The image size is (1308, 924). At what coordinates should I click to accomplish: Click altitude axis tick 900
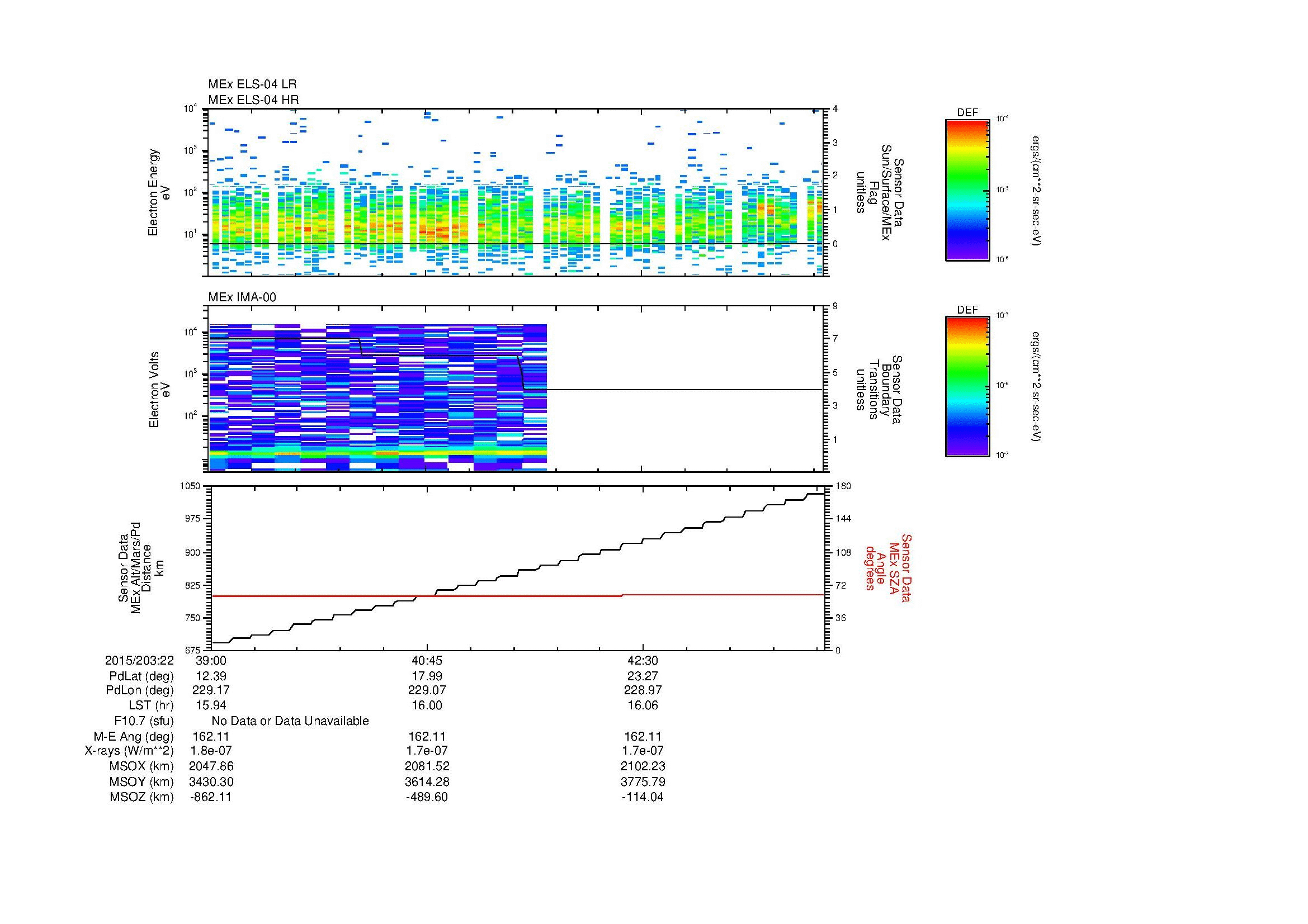193,552
